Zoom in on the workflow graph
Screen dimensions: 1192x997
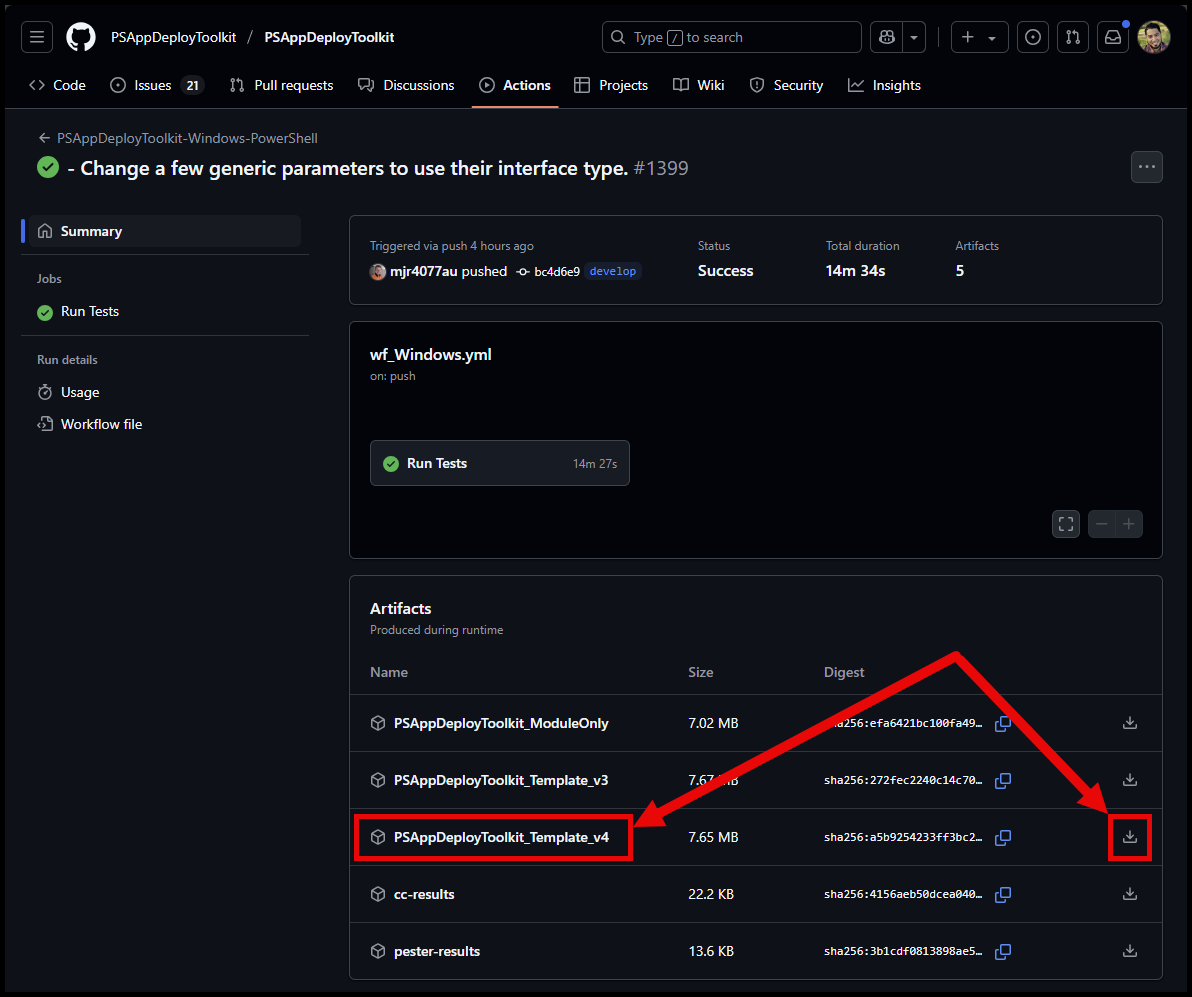tap(1128, 524)
